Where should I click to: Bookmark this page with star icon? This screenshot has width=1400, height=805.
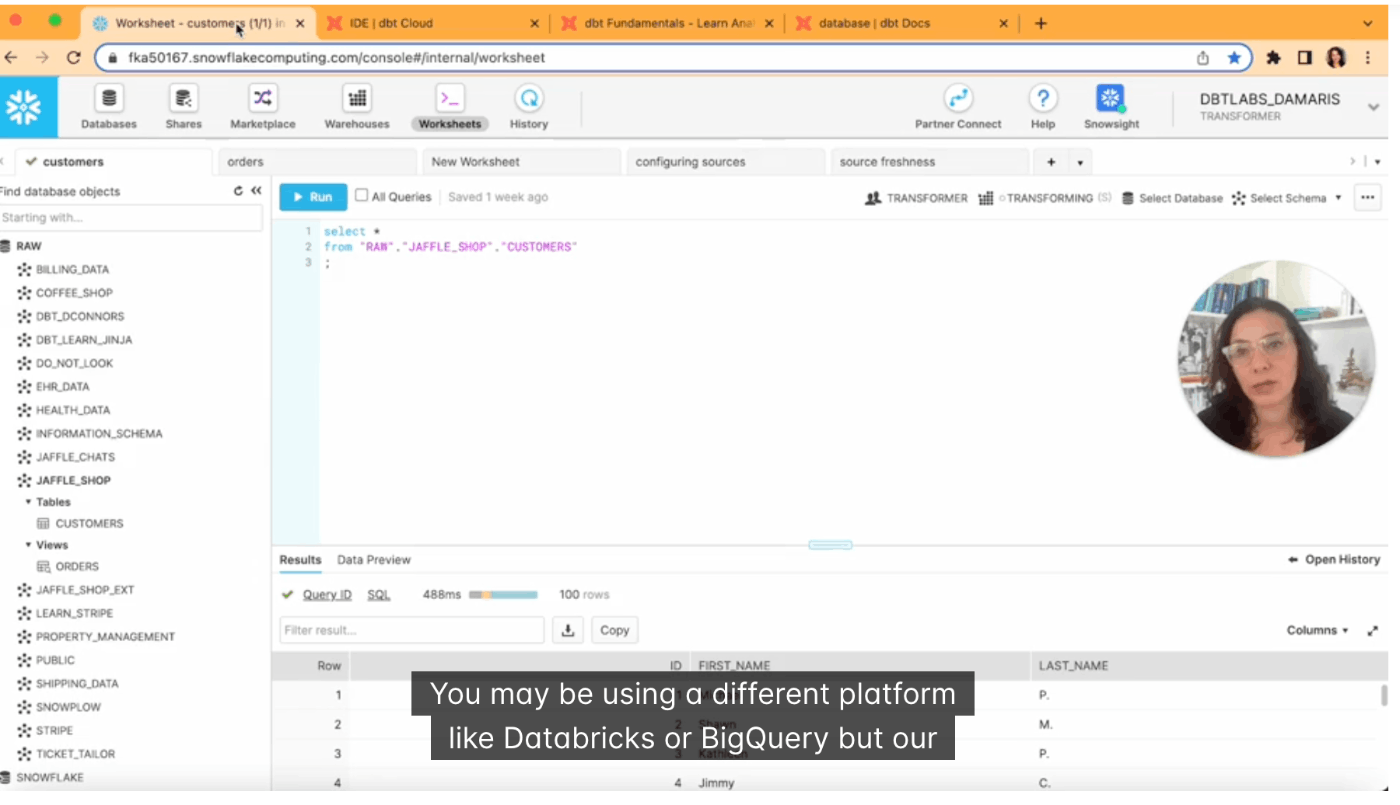pos(1234,58)
